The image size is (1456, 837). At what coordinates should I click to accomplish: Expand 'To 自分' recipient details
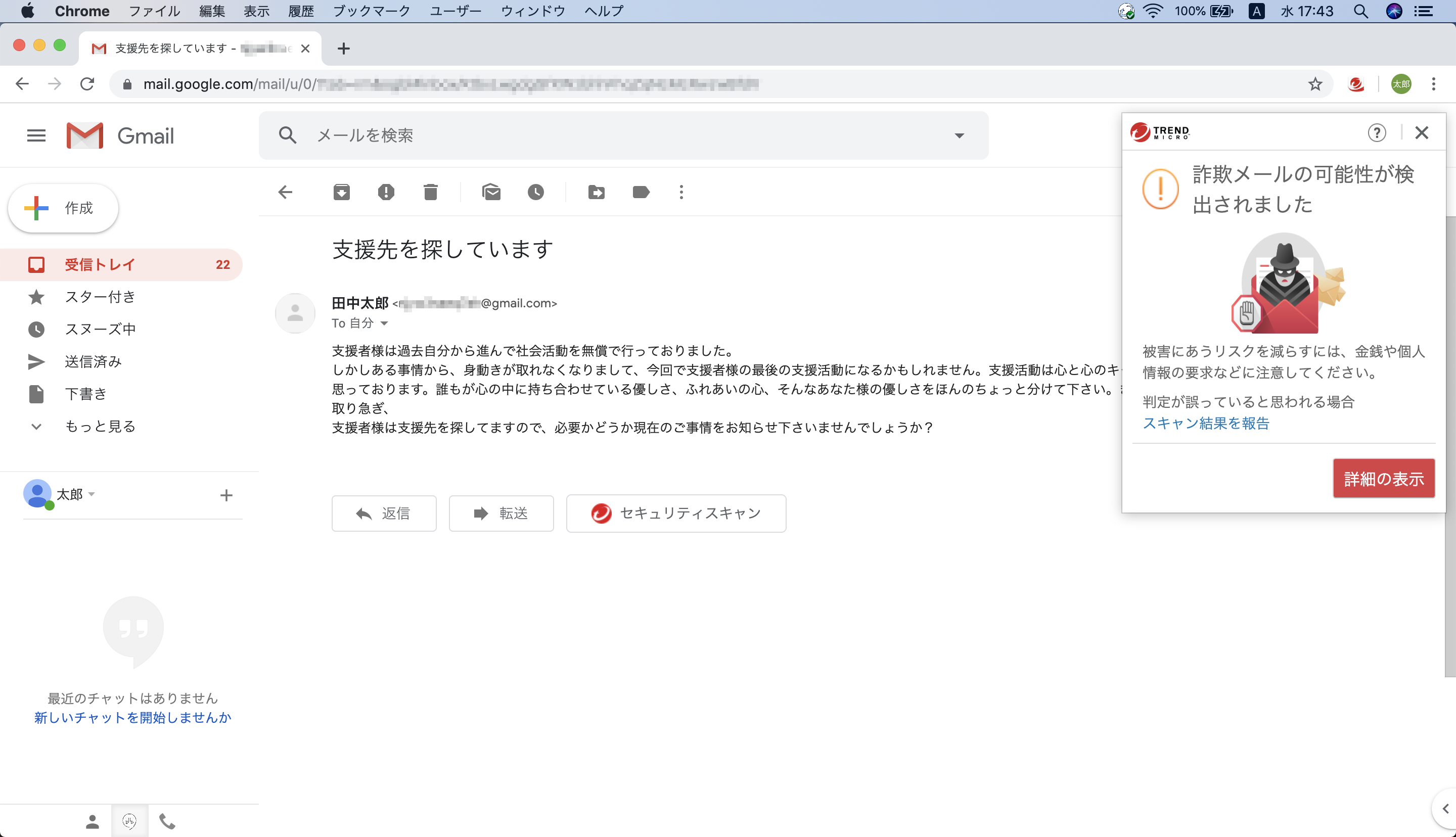pos(384,323)
